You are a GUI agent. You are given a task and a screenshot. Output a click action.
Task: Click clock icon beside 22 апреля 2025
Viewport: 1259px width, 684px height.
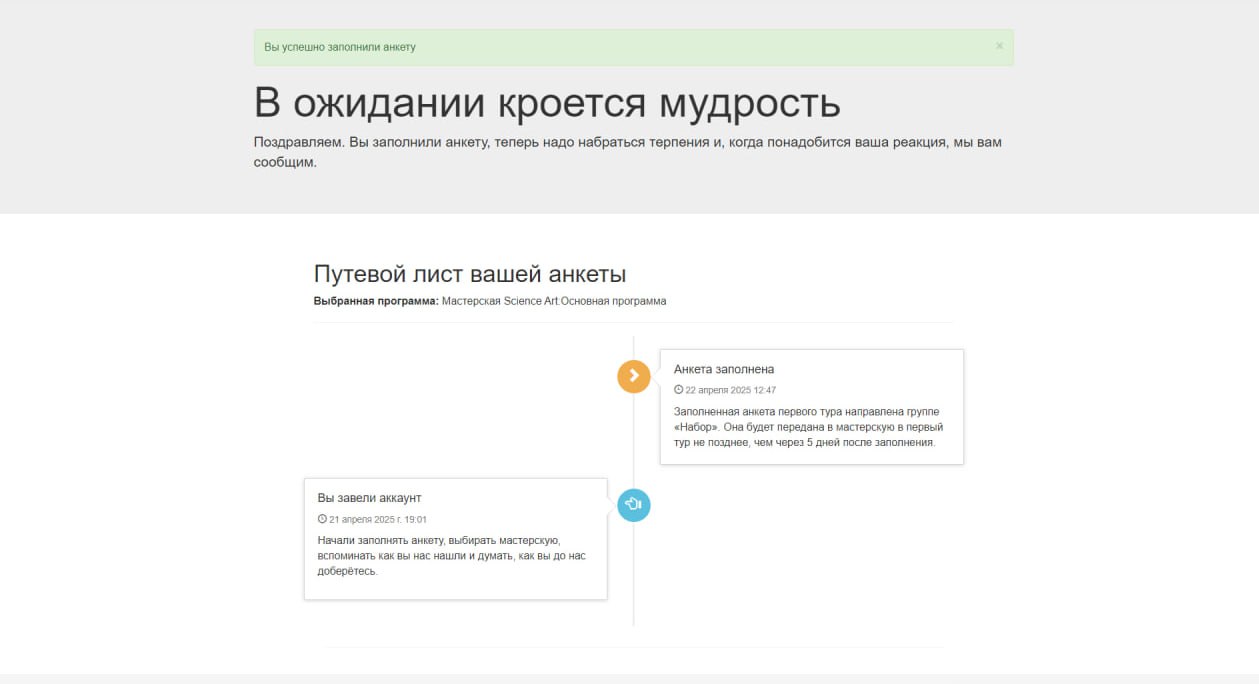pyautogui.click(x=679, y=390)
